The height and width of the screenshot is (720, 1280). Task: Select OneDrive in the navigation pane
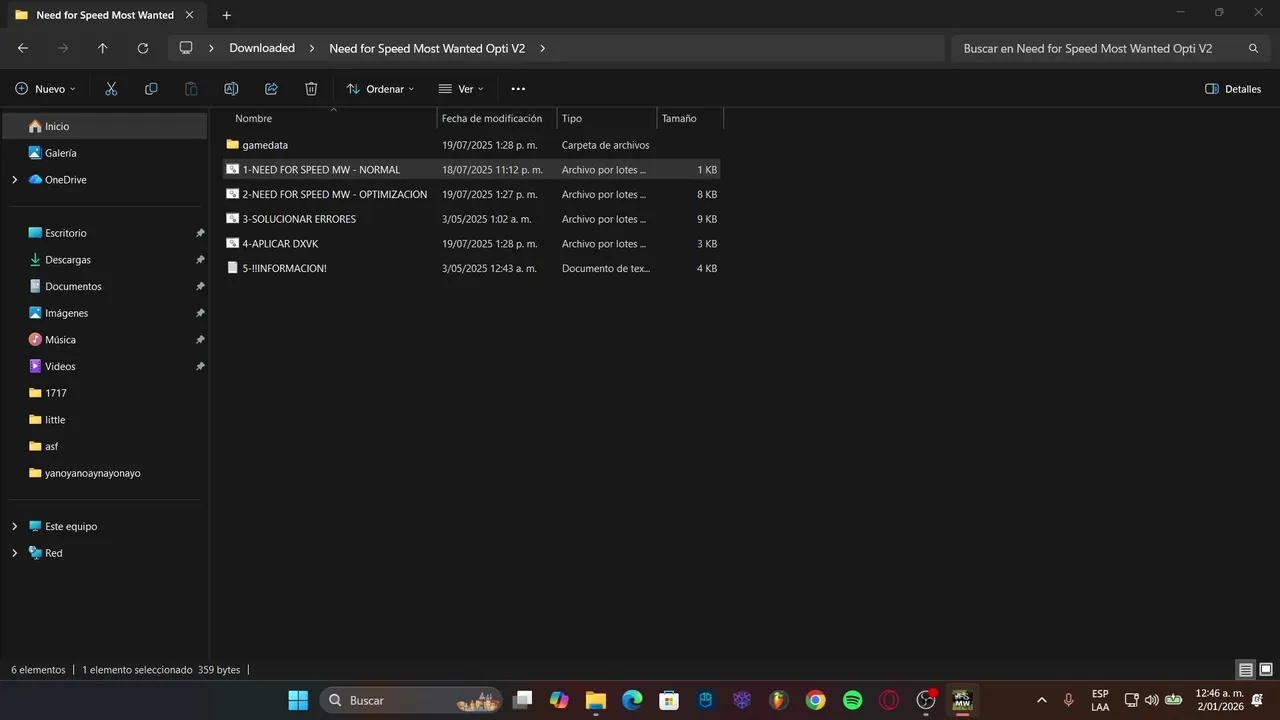click(x=107, y=180)
